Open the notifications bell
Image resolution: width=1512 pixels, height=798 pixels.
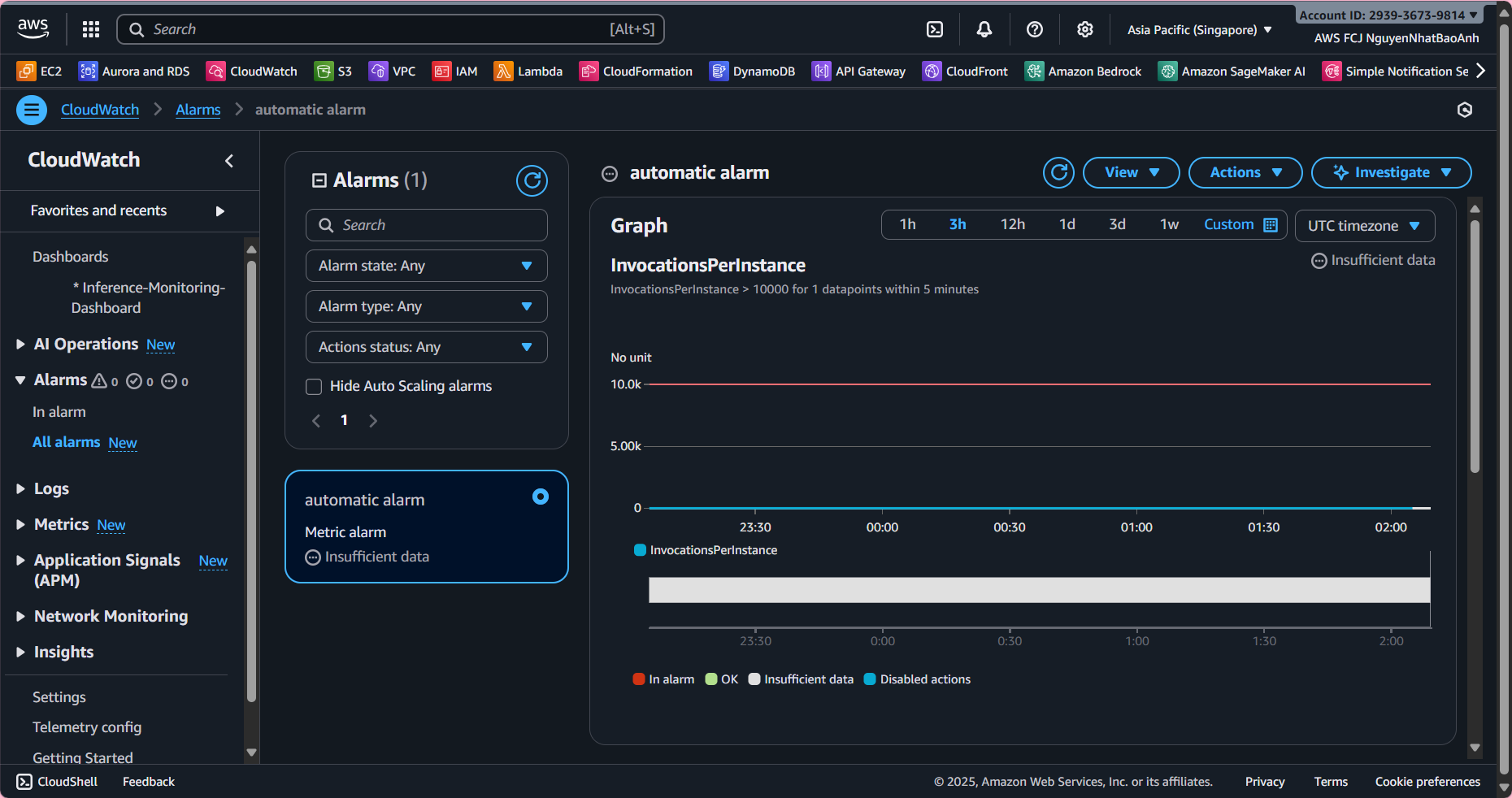pos(984,29)
